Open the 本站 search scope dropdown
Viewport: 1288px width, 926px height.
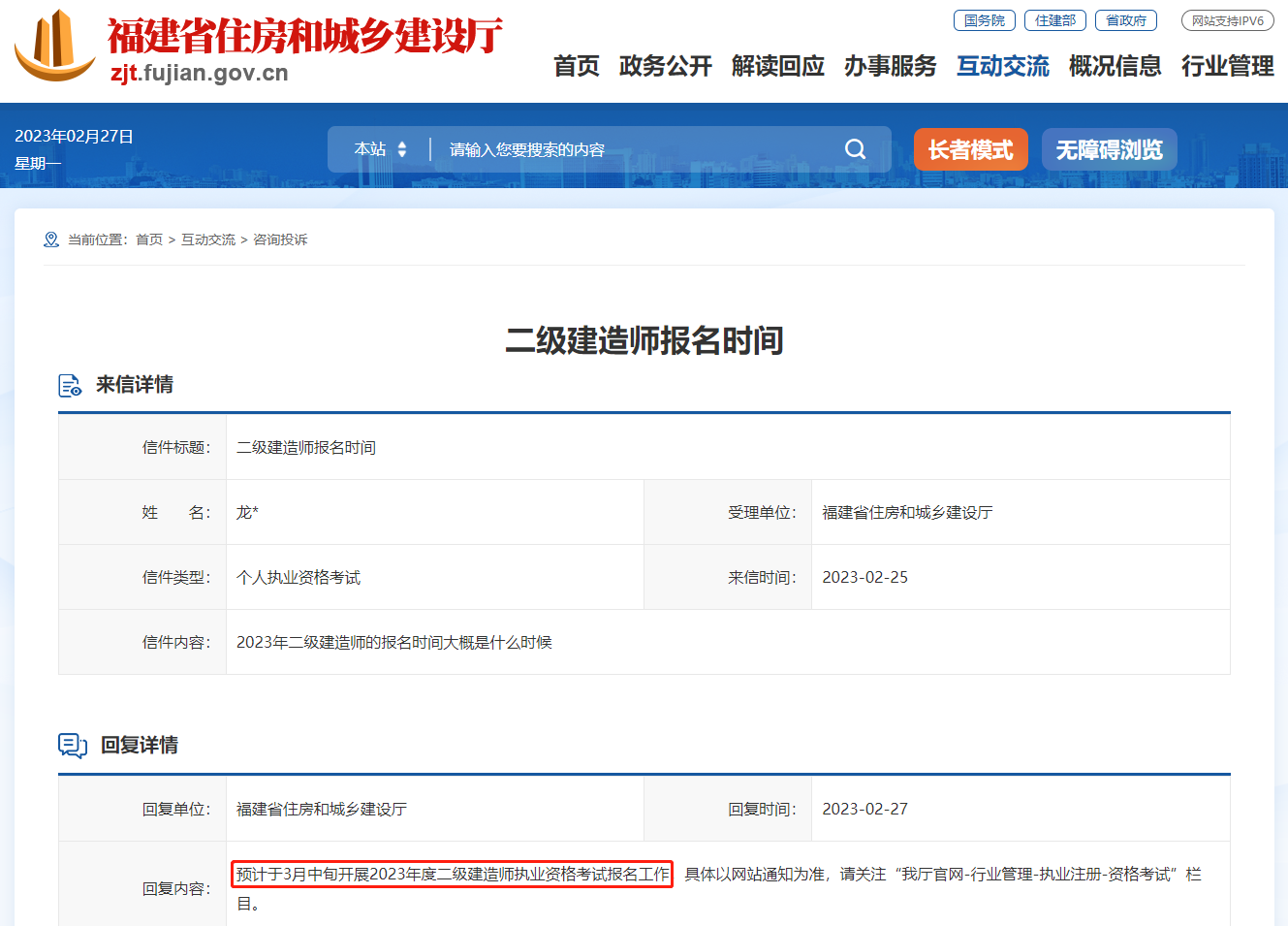coord(380,149)
